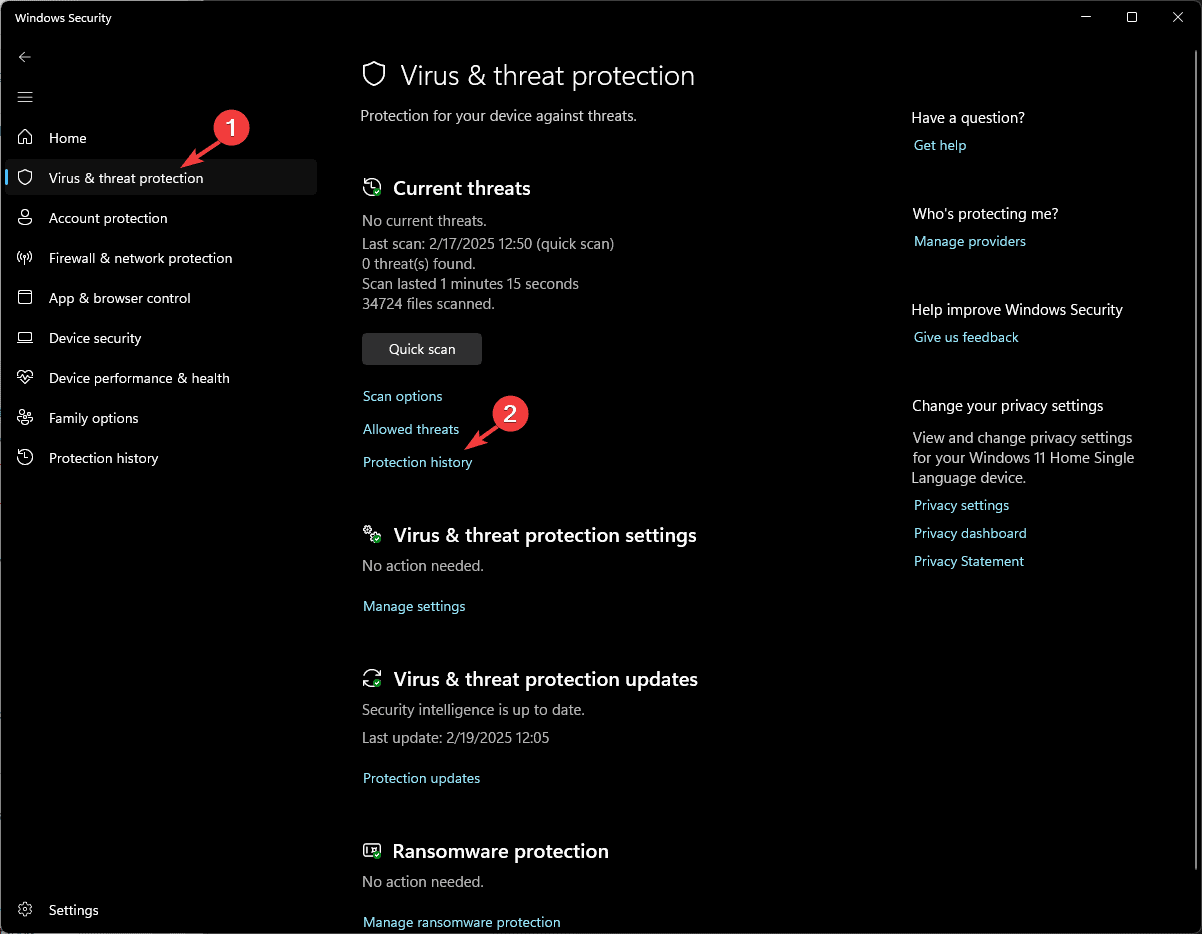This screenshot has height=934, width=1202.
Task: Minimize the Windows Security window
Action: pyautogui.click(x=1085, y=17)
